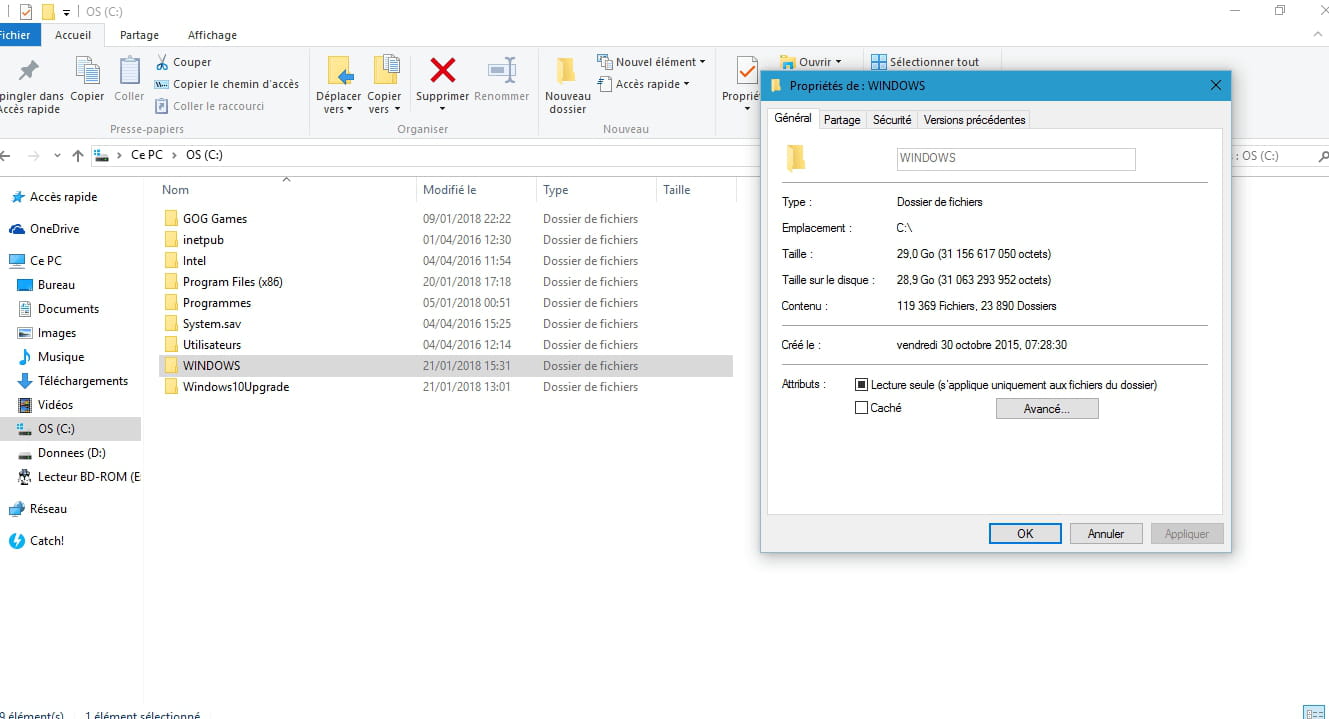Click Annuler in the Properties dialog

click(x=1106, y=534)
